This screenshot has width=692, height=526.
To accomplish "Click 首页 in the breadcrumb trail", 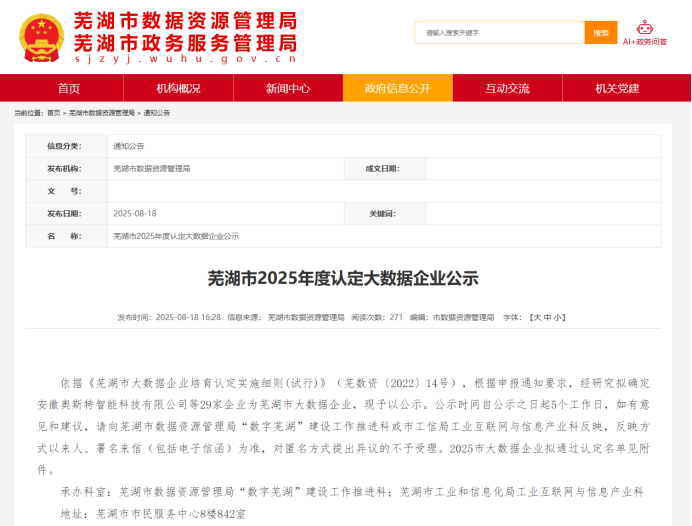I will (x=53, y=113).
